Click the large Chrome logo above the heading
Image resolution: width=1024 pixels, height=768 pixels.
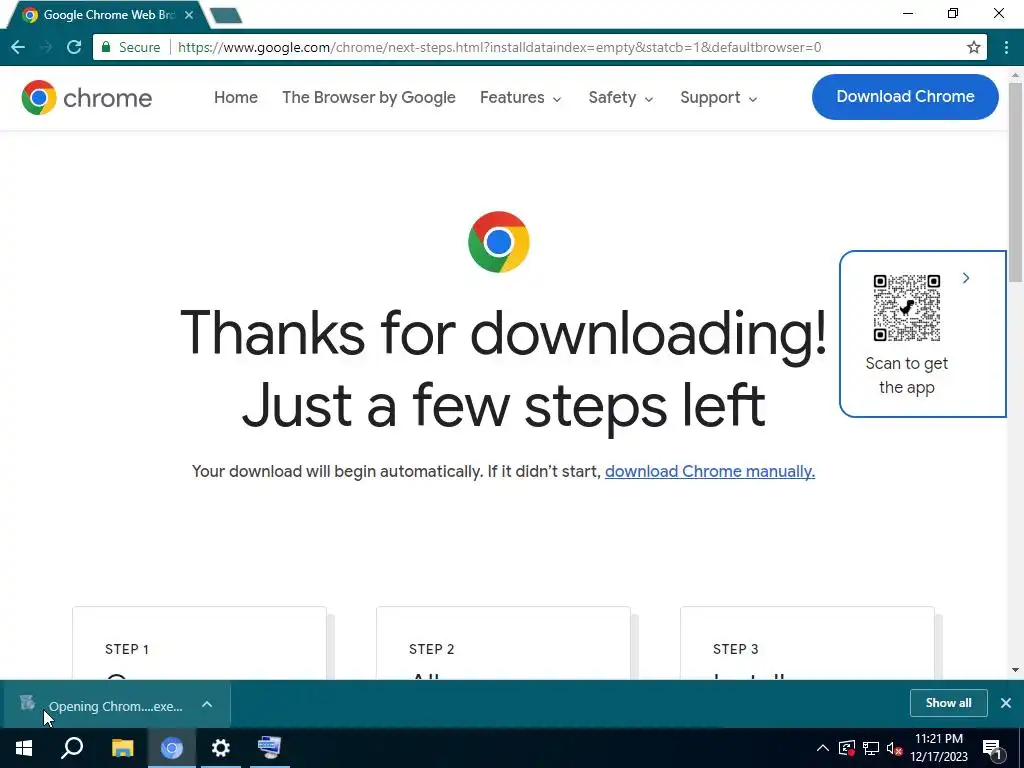tap(498, 242)
